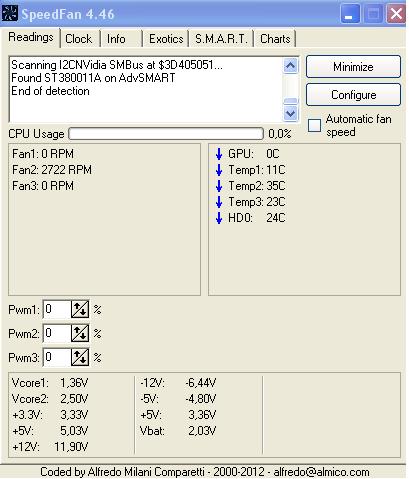Click into the Pwm1 value field
This screenshot has width=409, height=479.
tap(57, 309)
